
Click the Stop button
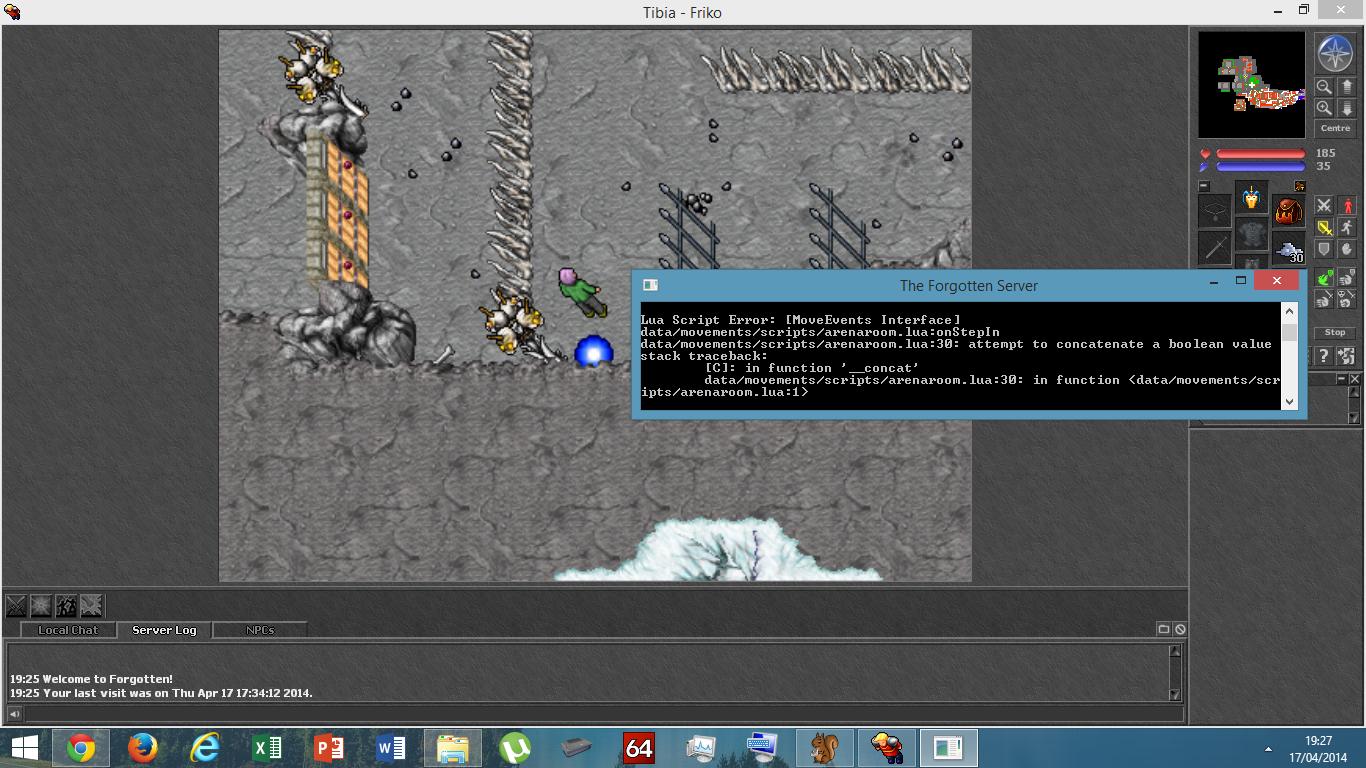1335,333
